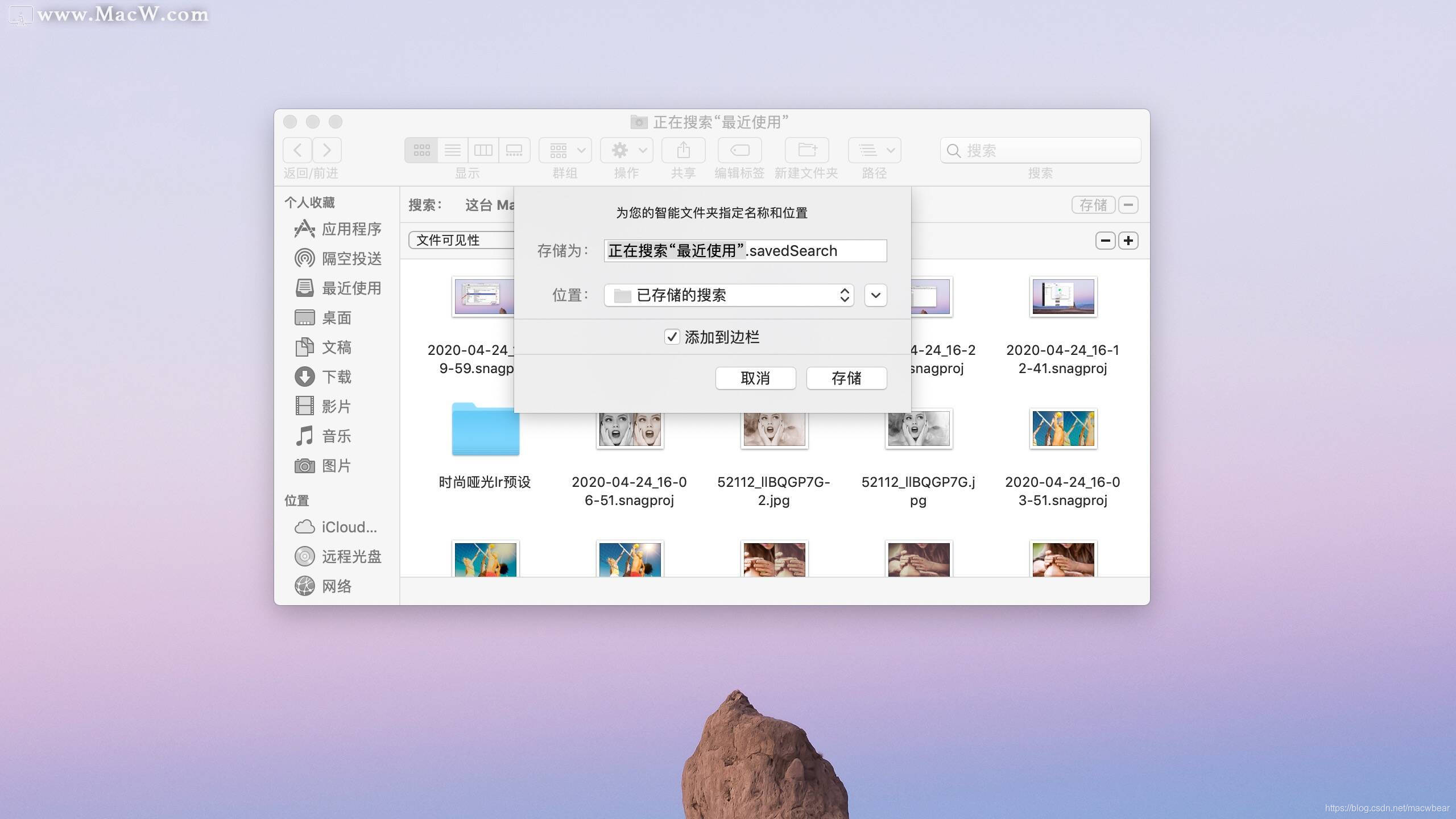Open 影片 in the sidebar

coord(323,407)
